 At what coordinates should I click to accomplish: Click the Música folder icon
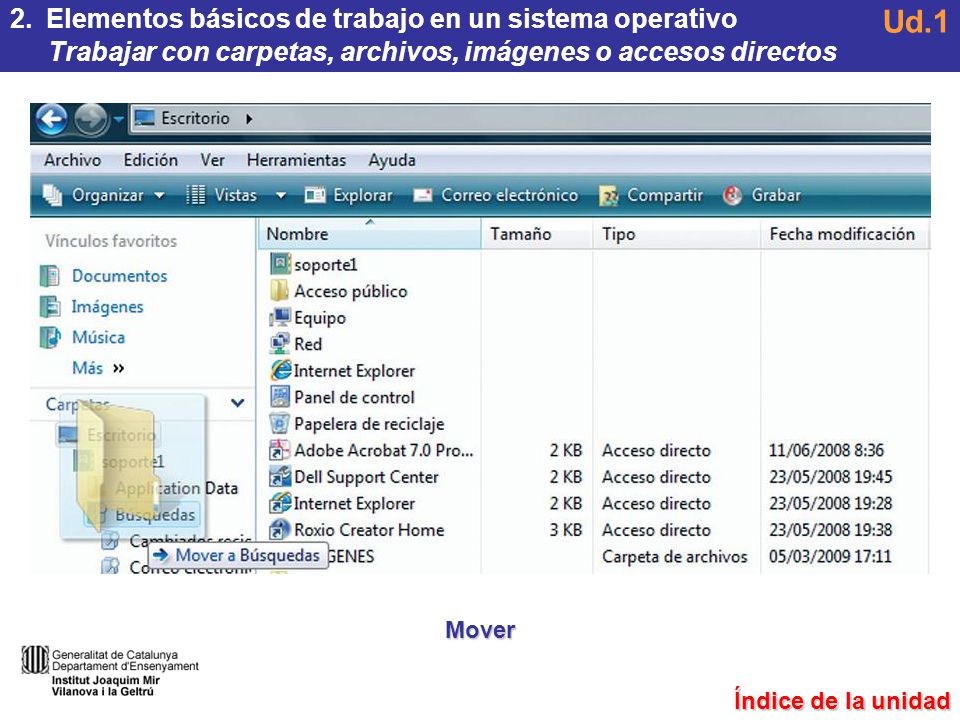click(50, 337)
